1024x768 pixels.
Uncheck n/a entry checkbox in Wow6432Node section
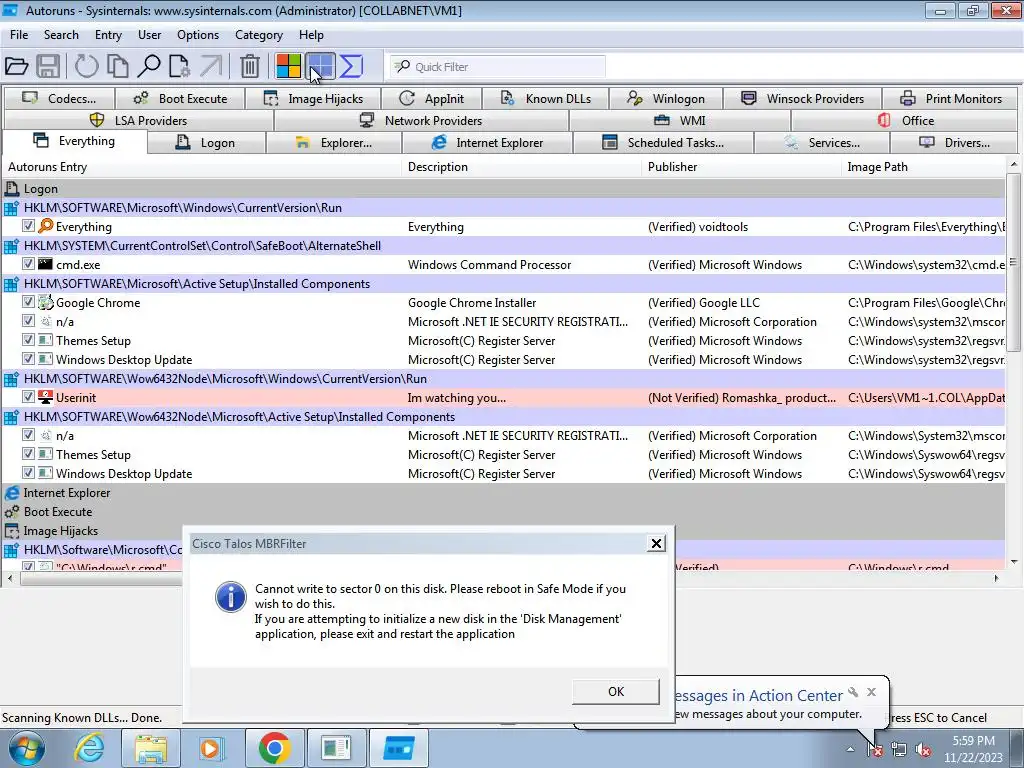pos(28,434)
